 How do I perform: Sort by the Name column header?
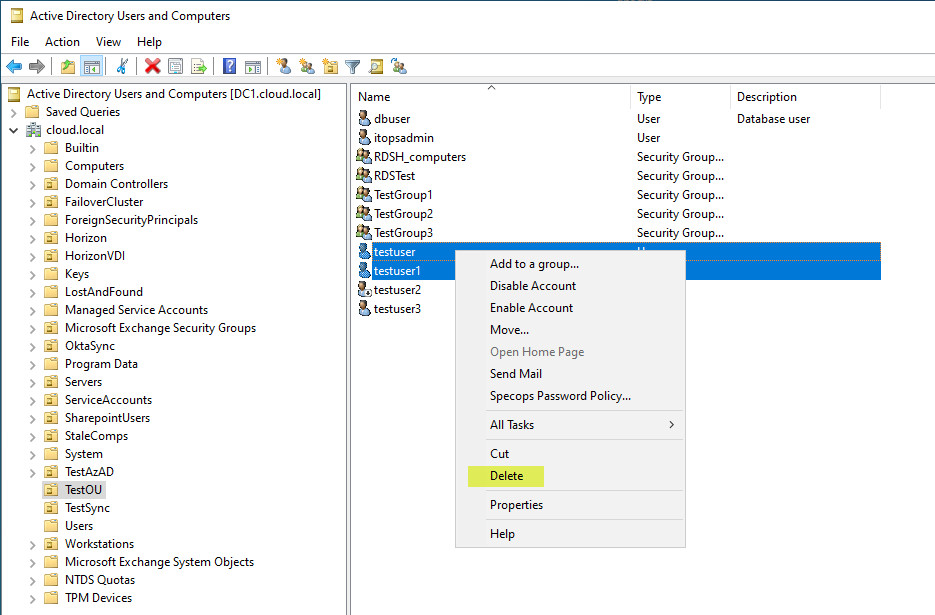[491, 97]
